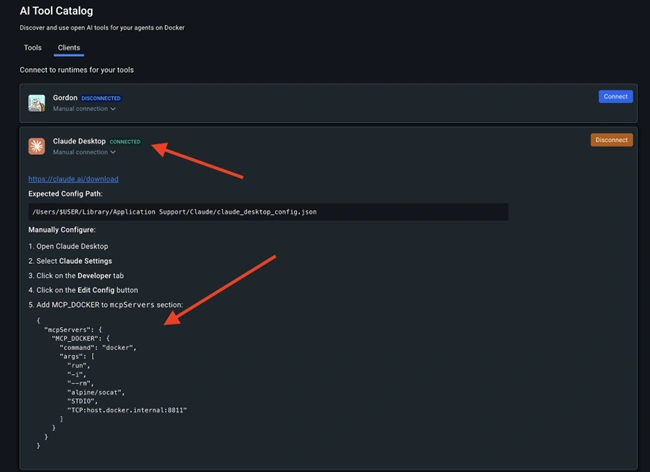The width and height of the screenshot is (650, 472).
Task: Click step "4. Click on the Edit Config button"
Action: [83, 290]
